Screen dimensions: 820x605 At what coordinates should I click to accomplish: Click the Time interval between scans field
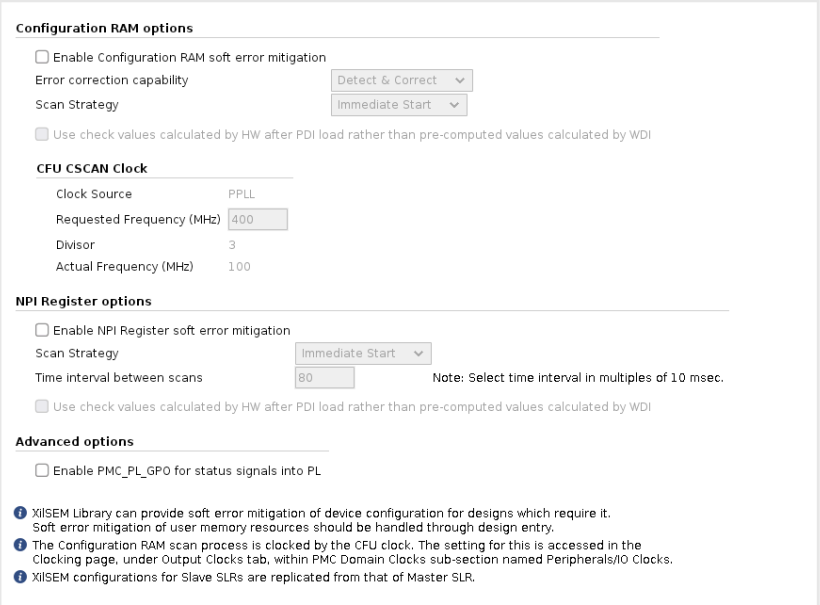pyautogui.click(x=325, y=378)
